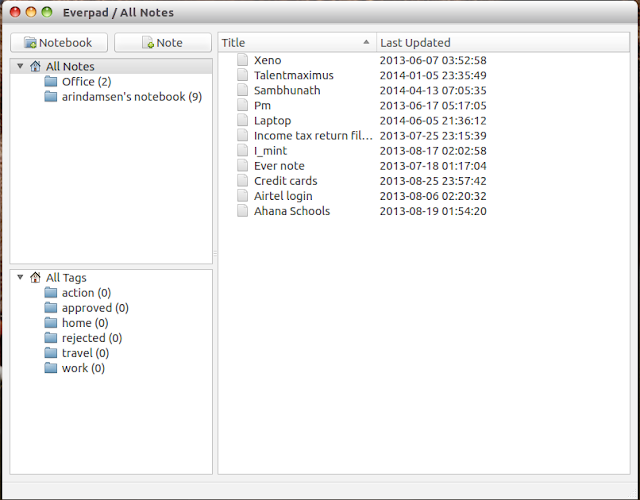Screen dimensions: 640x500
Task: Collapse the All Notes tree
Action: coord(20,66)
